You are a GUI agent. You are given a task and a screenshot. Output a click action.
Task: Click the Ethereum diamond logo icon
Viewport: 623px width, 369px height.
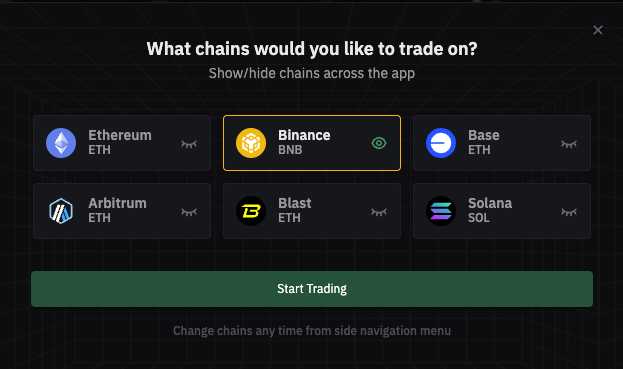click(61, 143)
